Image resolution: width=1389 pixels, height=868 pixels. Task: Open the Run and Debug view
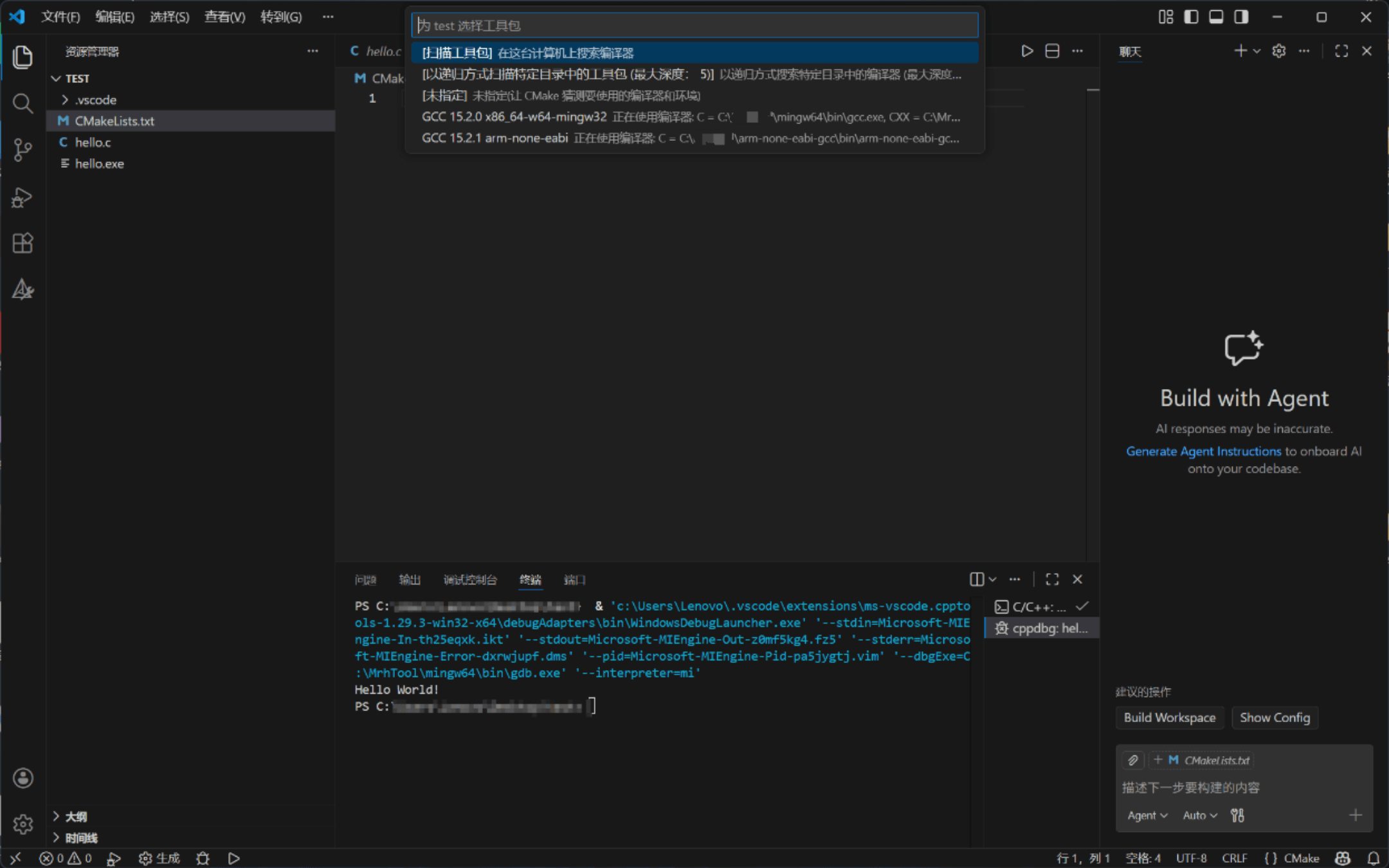point(23,197)
